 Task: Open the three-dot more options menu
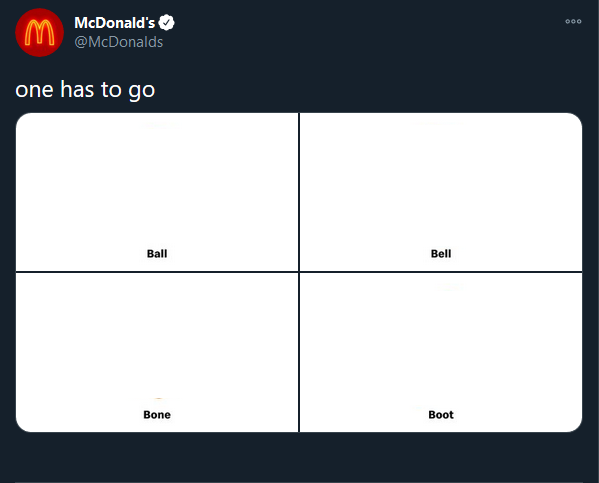click(573, 21)
